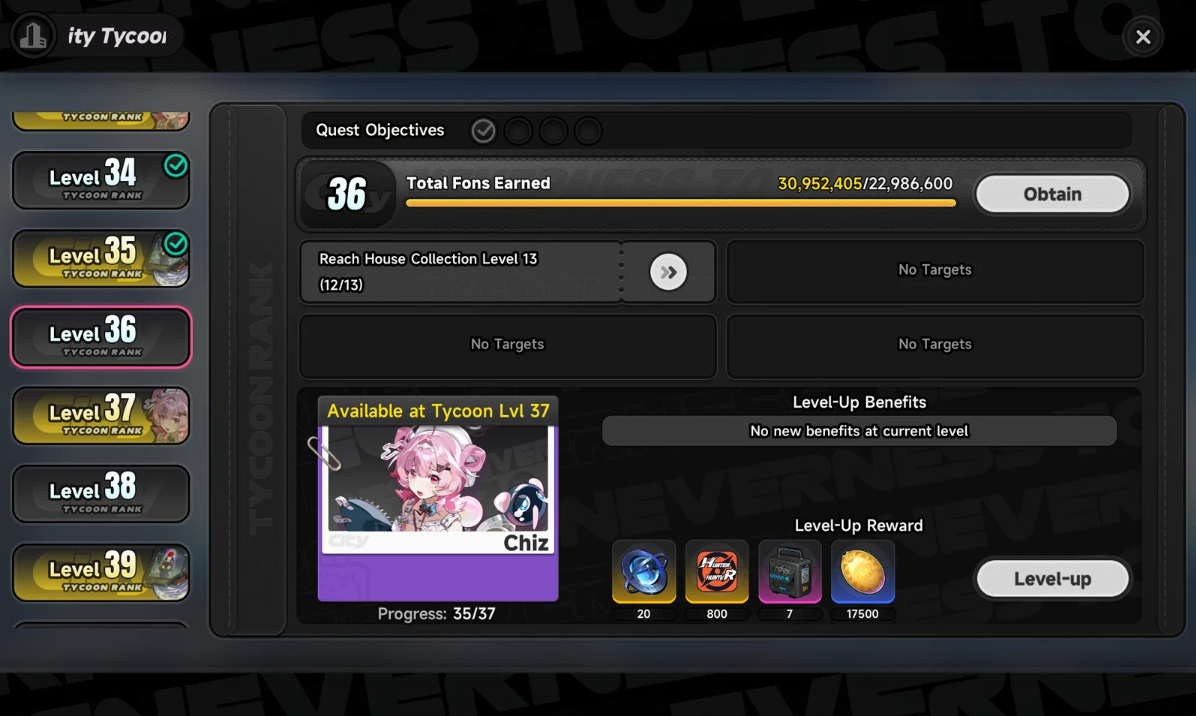Go to House Collection quest via arrow
This screenshot has width=1196, height=716.
[668, 272]
